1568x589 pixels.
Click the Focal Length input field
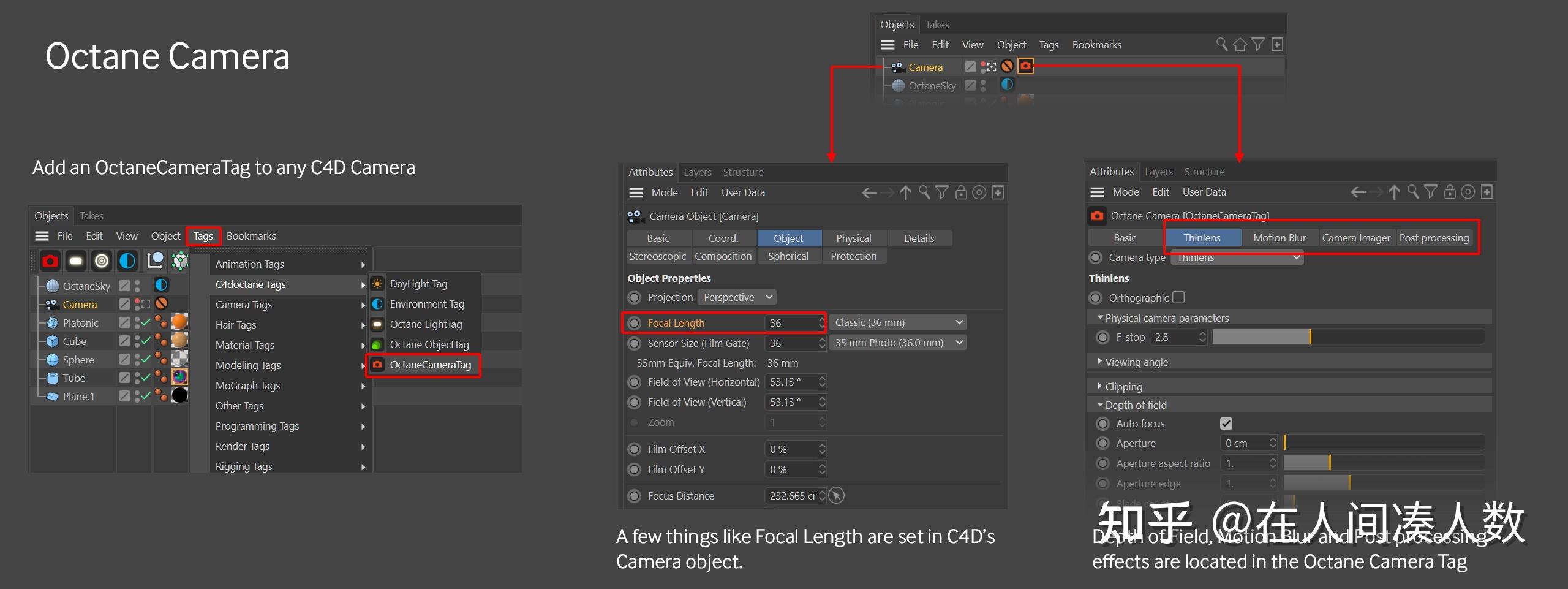pyautogui.click(x=794, y=322)
